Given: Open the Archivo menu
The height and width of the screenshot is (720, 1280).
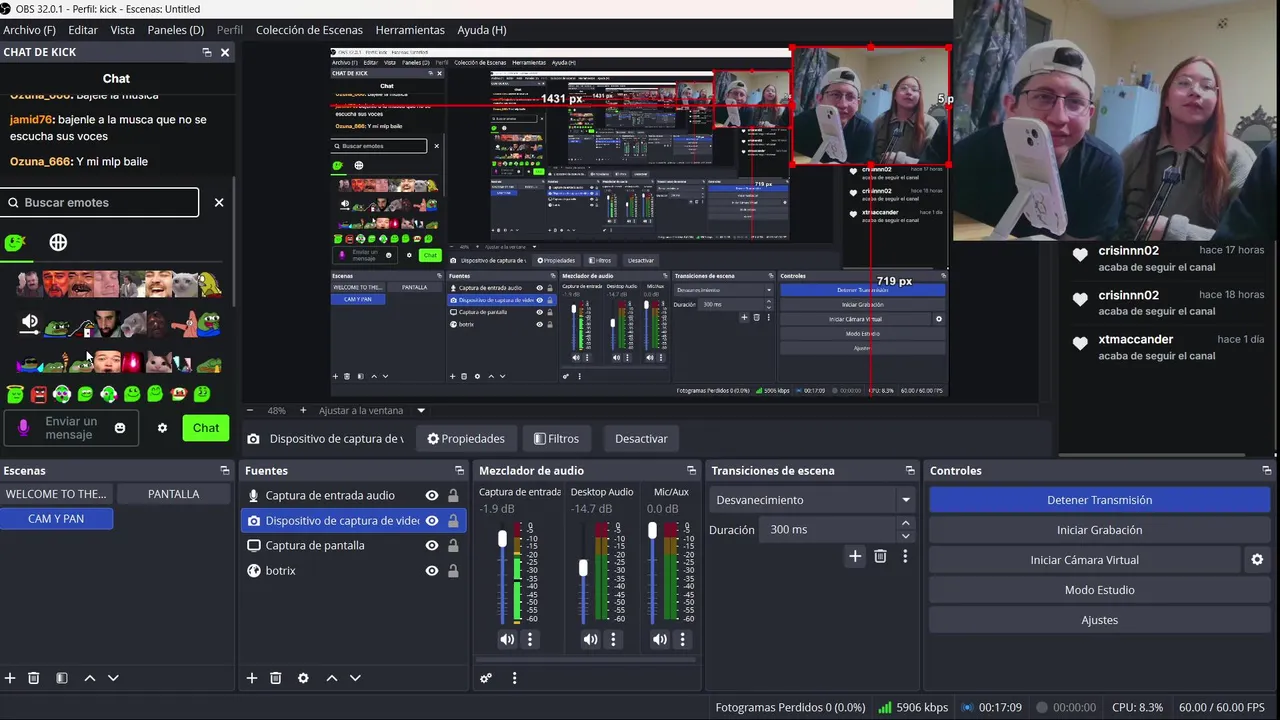Looking at the screenshot, I should point(29,30).
